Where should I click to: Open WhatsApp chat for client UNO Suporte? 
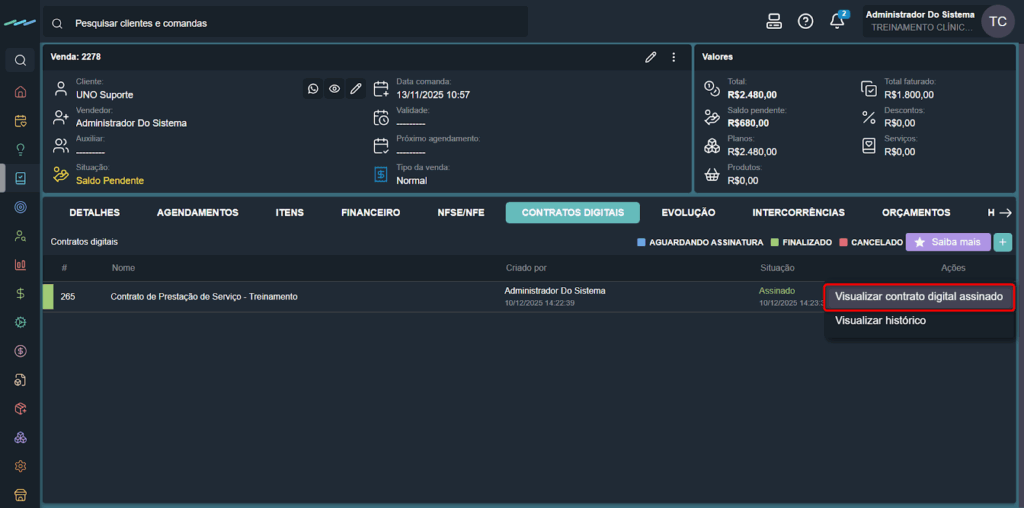pyautogui.click(x=313, y=89)
